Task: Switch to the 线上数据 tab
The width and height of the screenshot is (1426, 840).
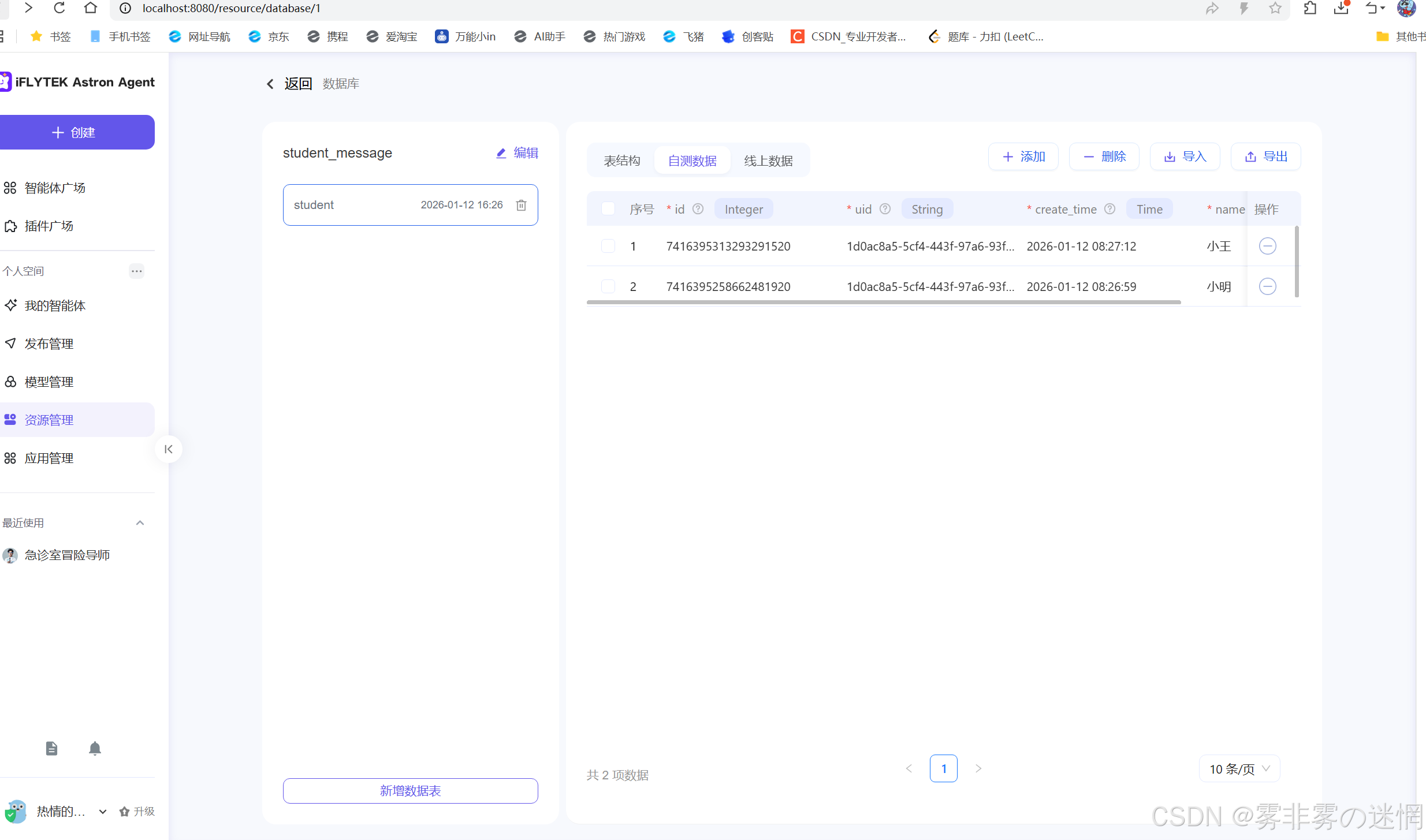Action: tap(768, 160)
